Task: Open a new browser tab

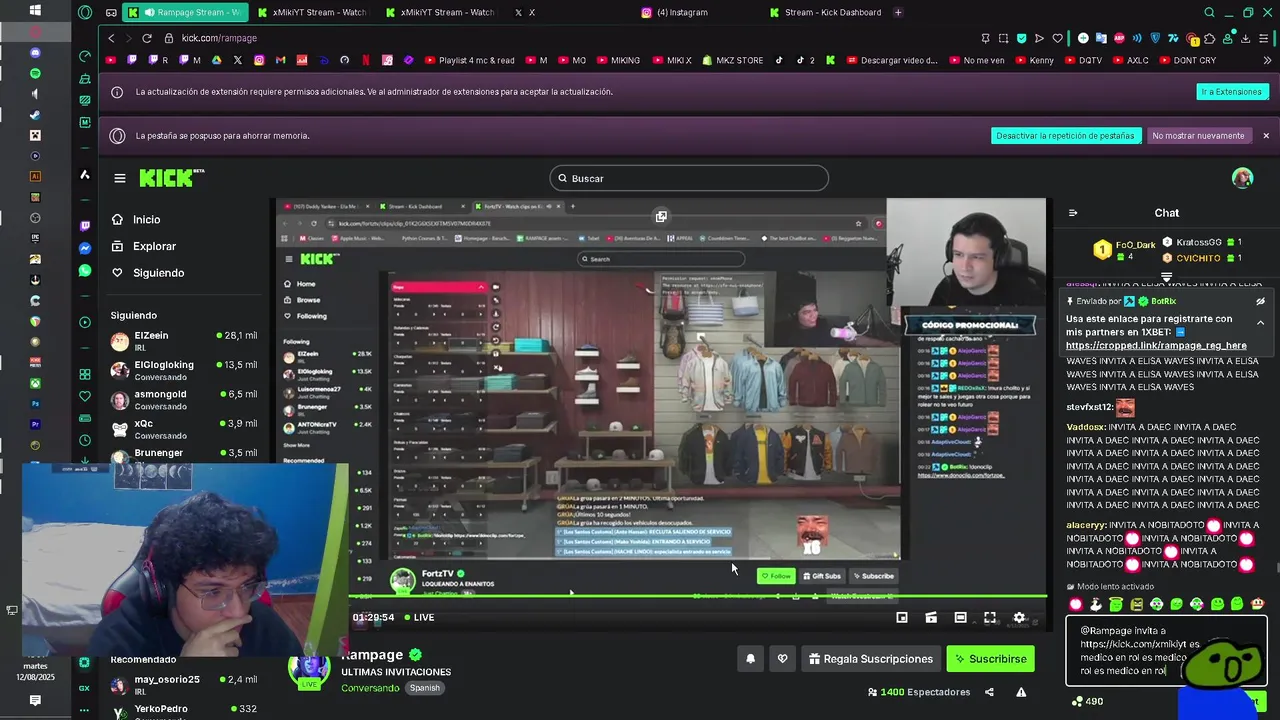Action: [898, 12]
